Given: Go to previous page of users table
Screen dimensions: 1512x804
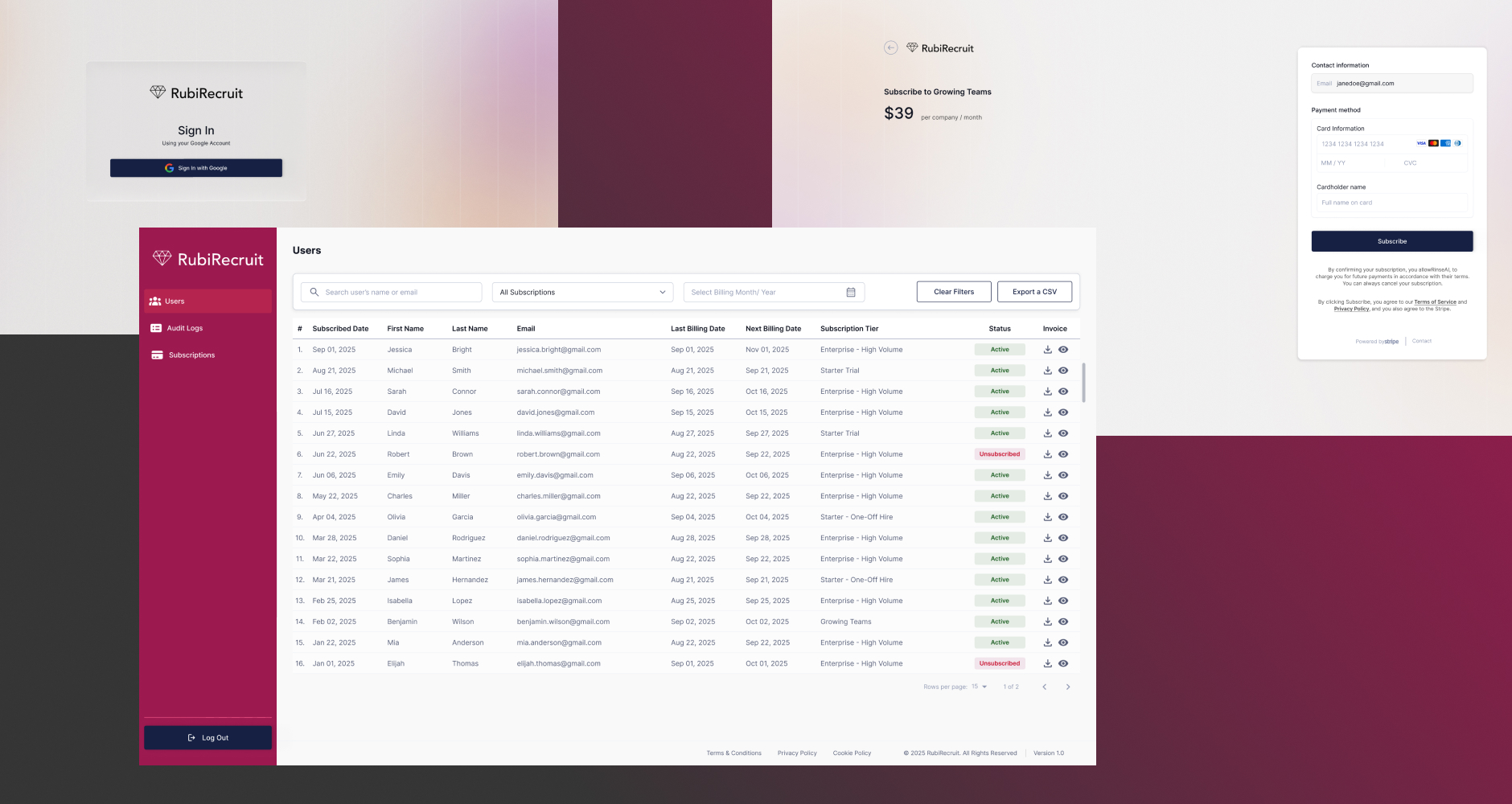Looking at the screenshot, I should click(1044, 687).
